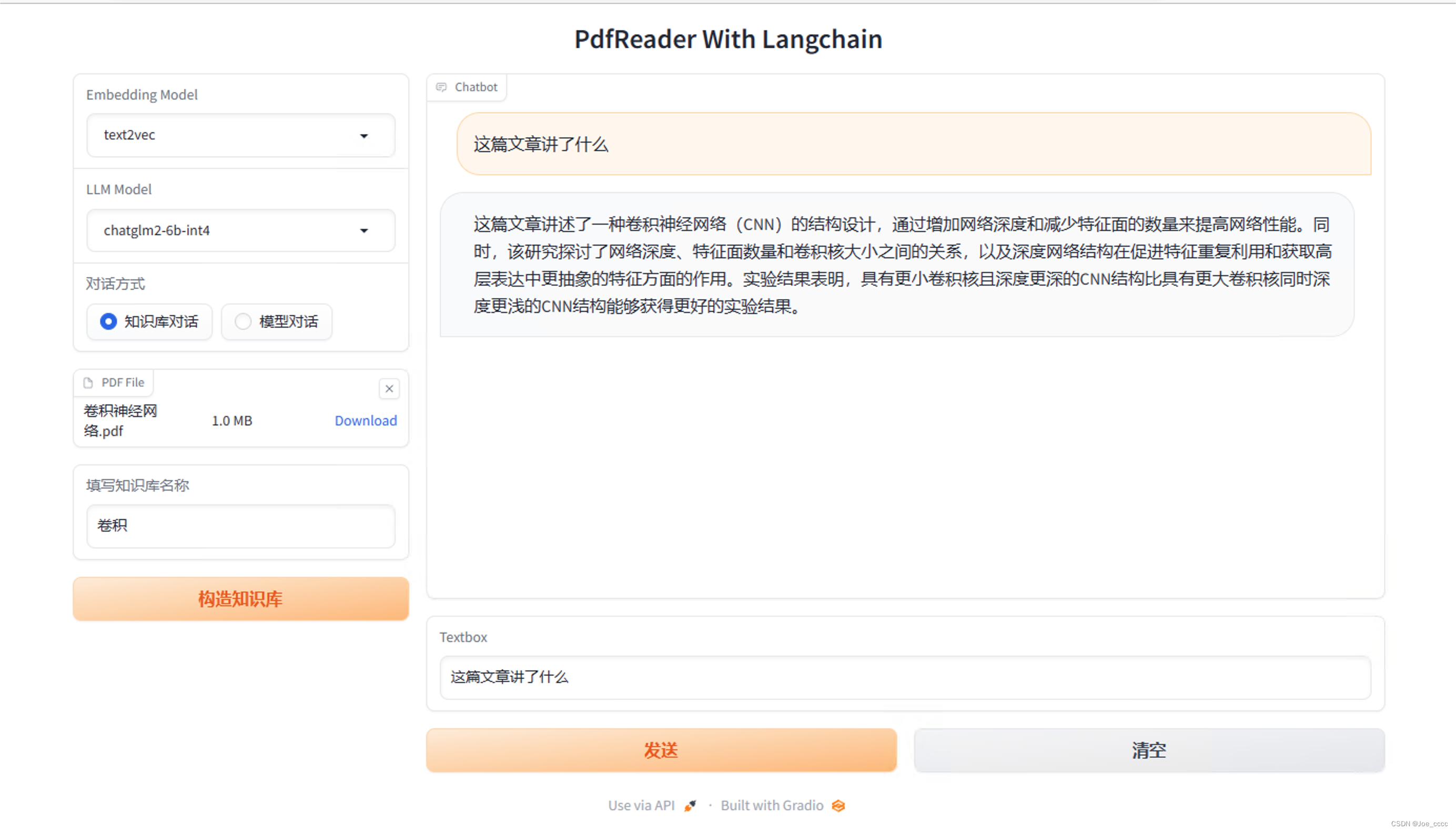Screen dimensions: 1456x832
Task: Click the user message bubble 这篇文章讲了什么
Action: point(913,144)
